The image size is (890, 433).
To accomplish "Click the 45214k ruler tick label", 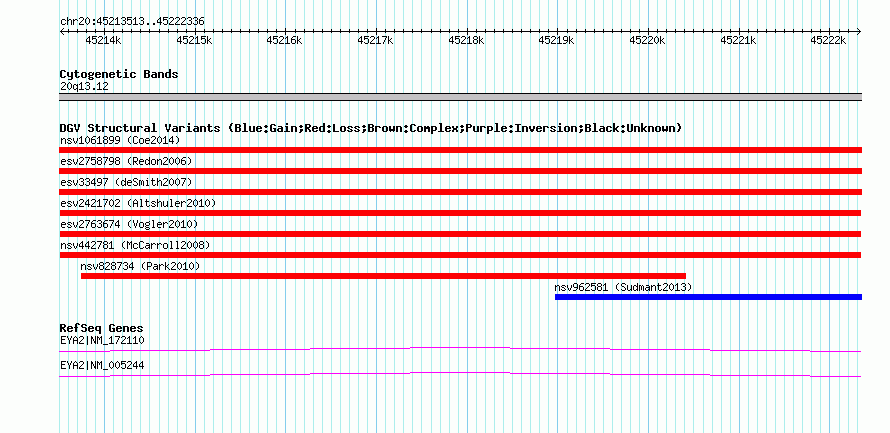I will (x=103, y=40).
